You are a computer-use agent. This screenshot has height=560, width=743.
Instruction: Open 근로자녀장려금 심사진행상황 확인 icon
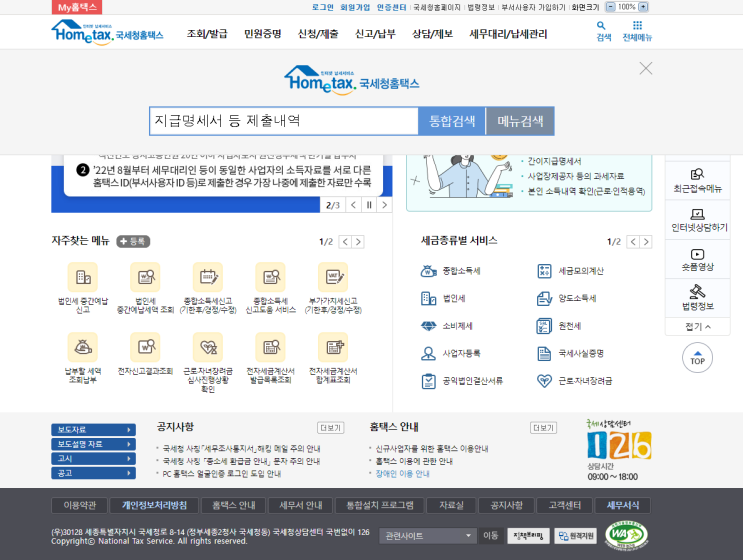[x=208, y=347]
